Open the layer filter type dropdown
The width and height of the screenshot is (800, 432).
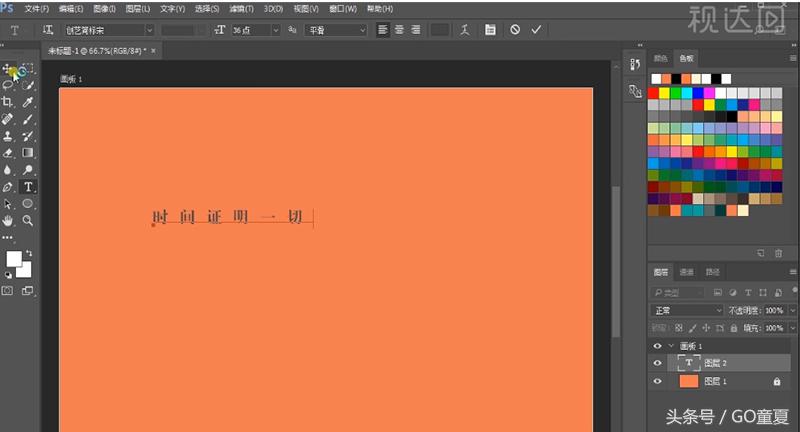tap(678, 293)
